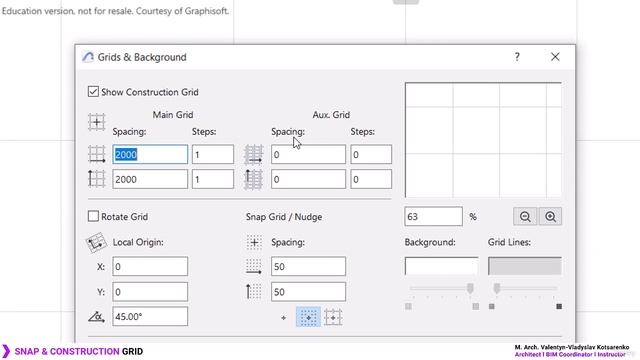This screenshot has height=360, width=640.
Task: Click the rotated grid angle icon
Action: (x=96, y=317)
